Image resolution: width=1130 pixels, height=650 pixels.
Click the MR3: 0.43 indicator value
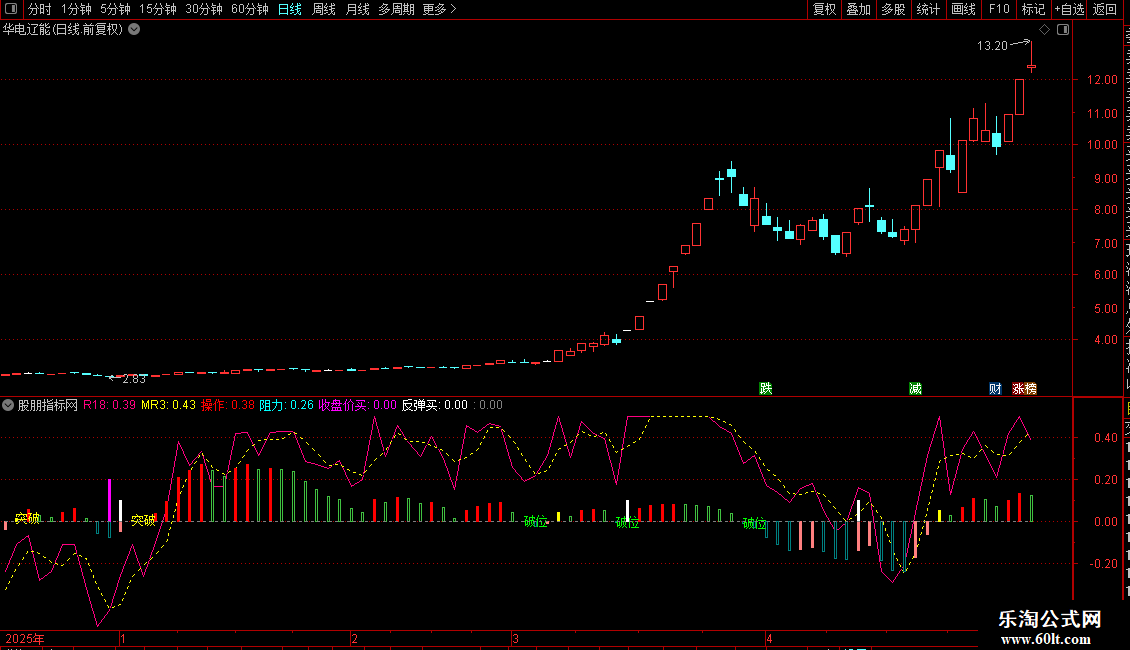point(169,405)
